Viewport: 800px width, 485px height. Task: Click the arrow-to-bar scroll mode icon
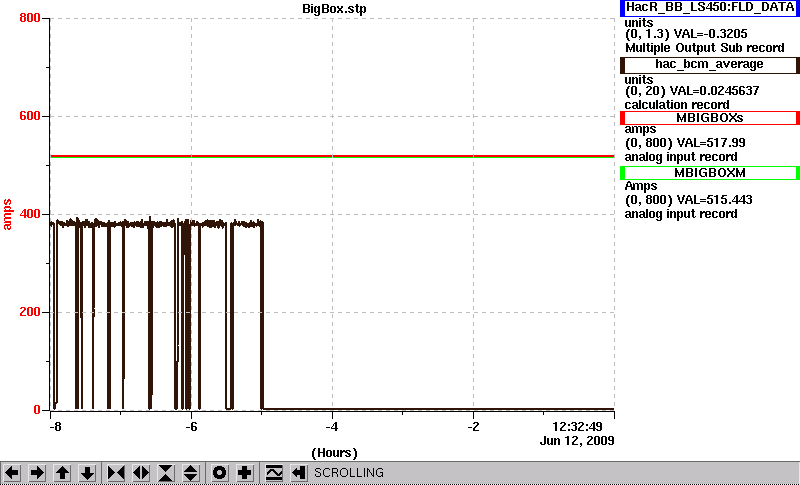pyautogui.click(x=298, y=473)
